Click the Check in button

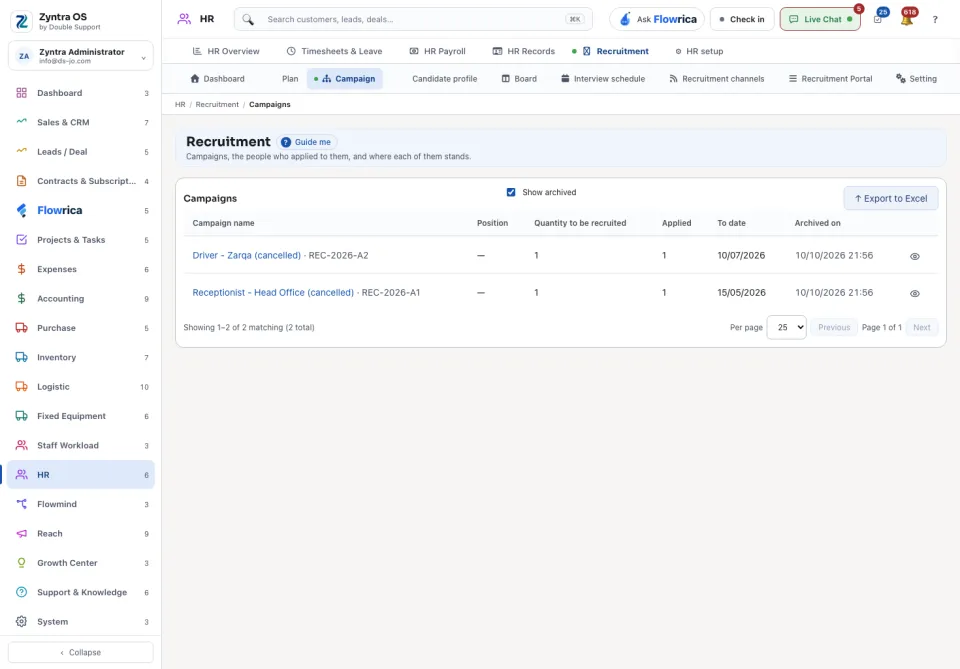pos(742,19)
